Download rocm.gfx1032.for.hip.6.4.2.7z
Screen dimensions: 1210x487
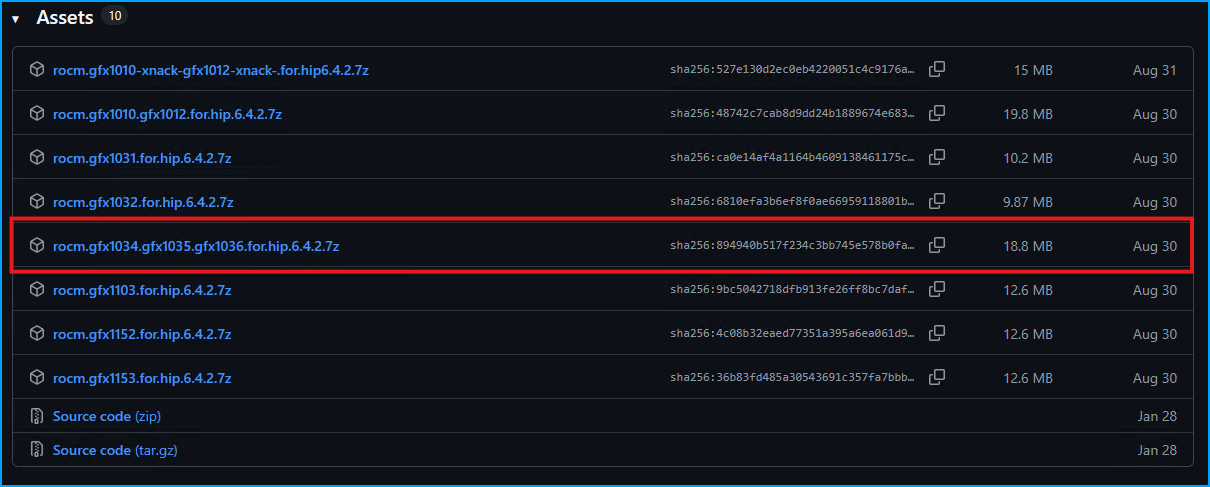pyautogui.click(x=143, y=202)
